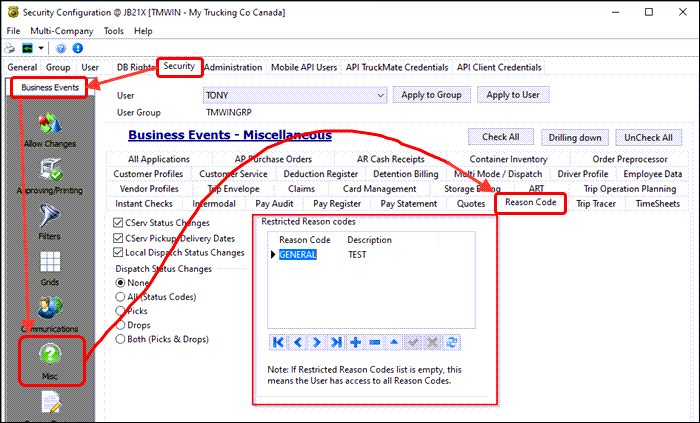This screenshot has height=423, width=700.
Task: Open the dropdown arrow beside the toolbar screen icon
Action: pos(42,48)
